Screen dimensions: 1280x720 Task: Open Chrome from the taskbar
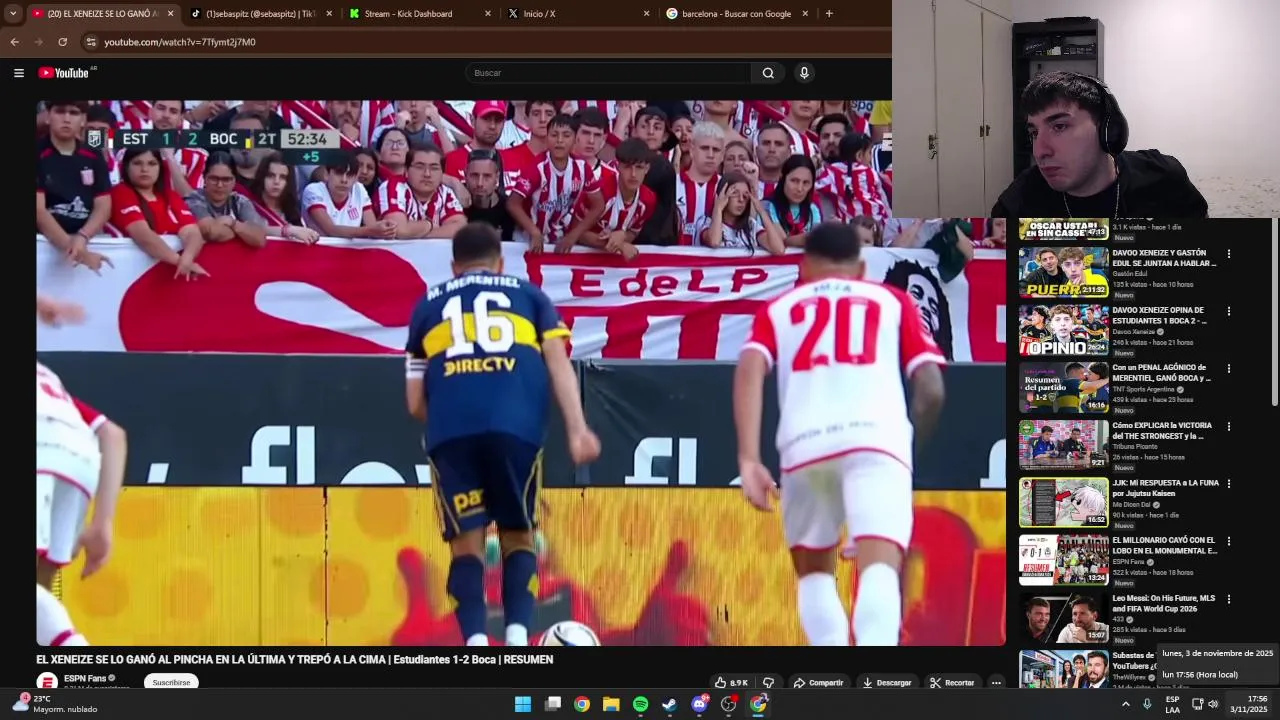click(x=582, y=704)
